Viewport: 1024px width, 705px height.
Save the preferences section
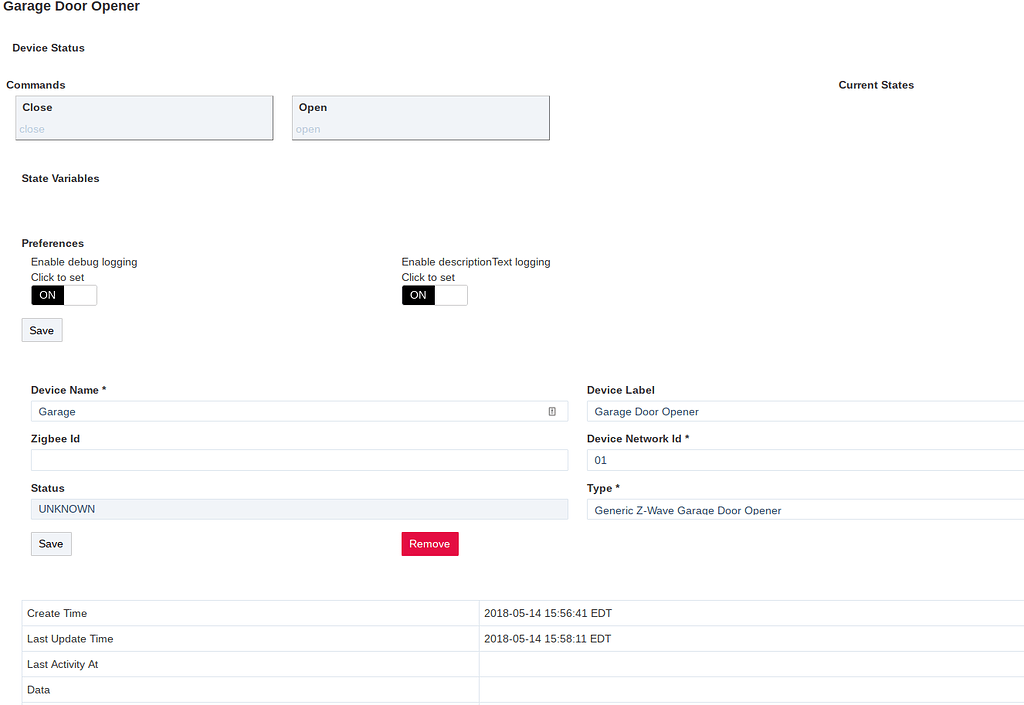tap(42, 330)
